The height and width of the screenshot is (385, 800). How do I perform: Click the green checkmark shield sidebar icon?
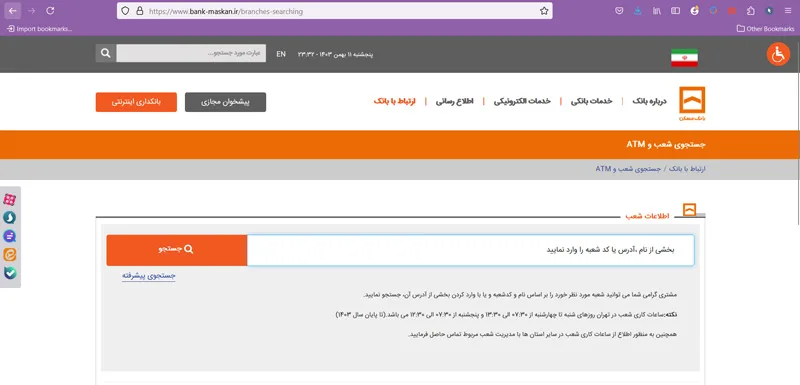point(10,273)
